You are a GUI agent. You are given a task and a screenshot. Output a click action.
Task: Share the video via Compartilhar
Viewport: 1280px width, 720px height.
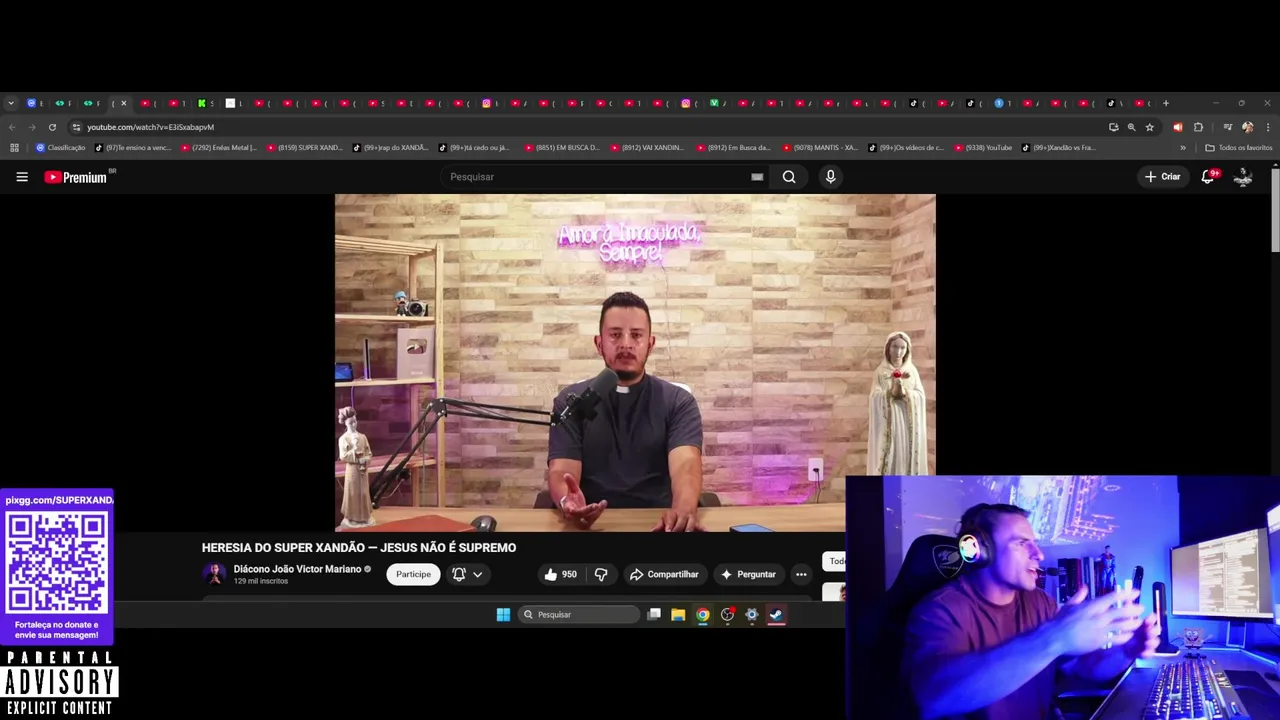pyautogui.click(x=664, y=574)
